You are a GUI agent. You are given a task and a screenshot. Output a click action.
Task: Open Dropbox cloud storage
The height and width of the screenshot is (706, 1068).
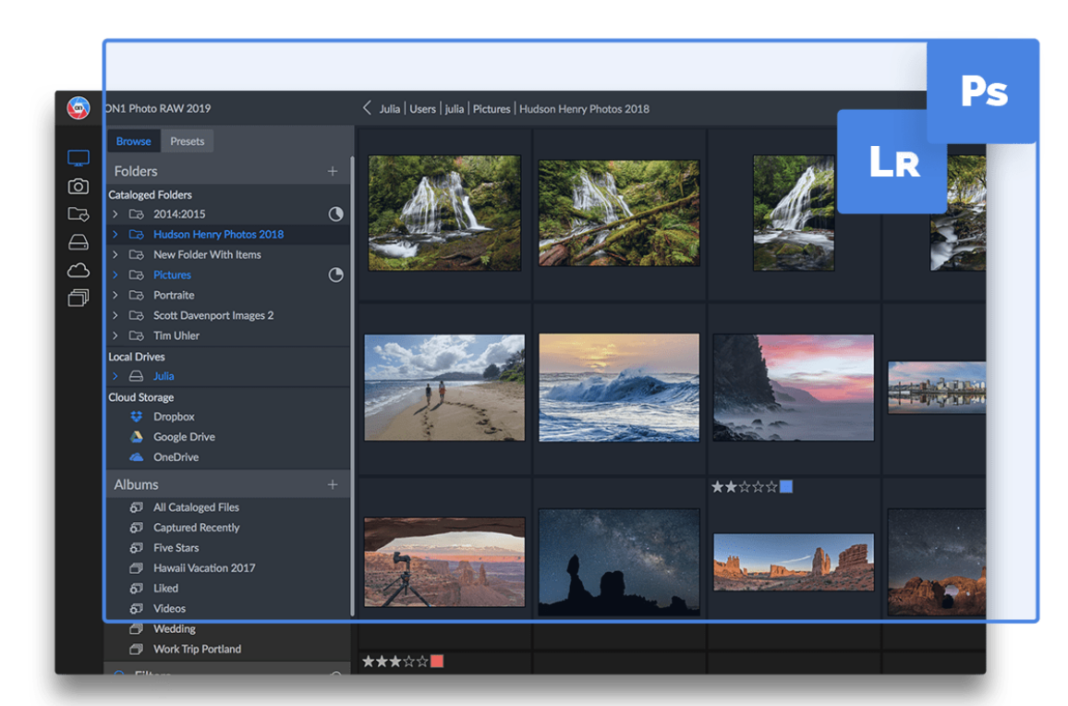(173, 417)
